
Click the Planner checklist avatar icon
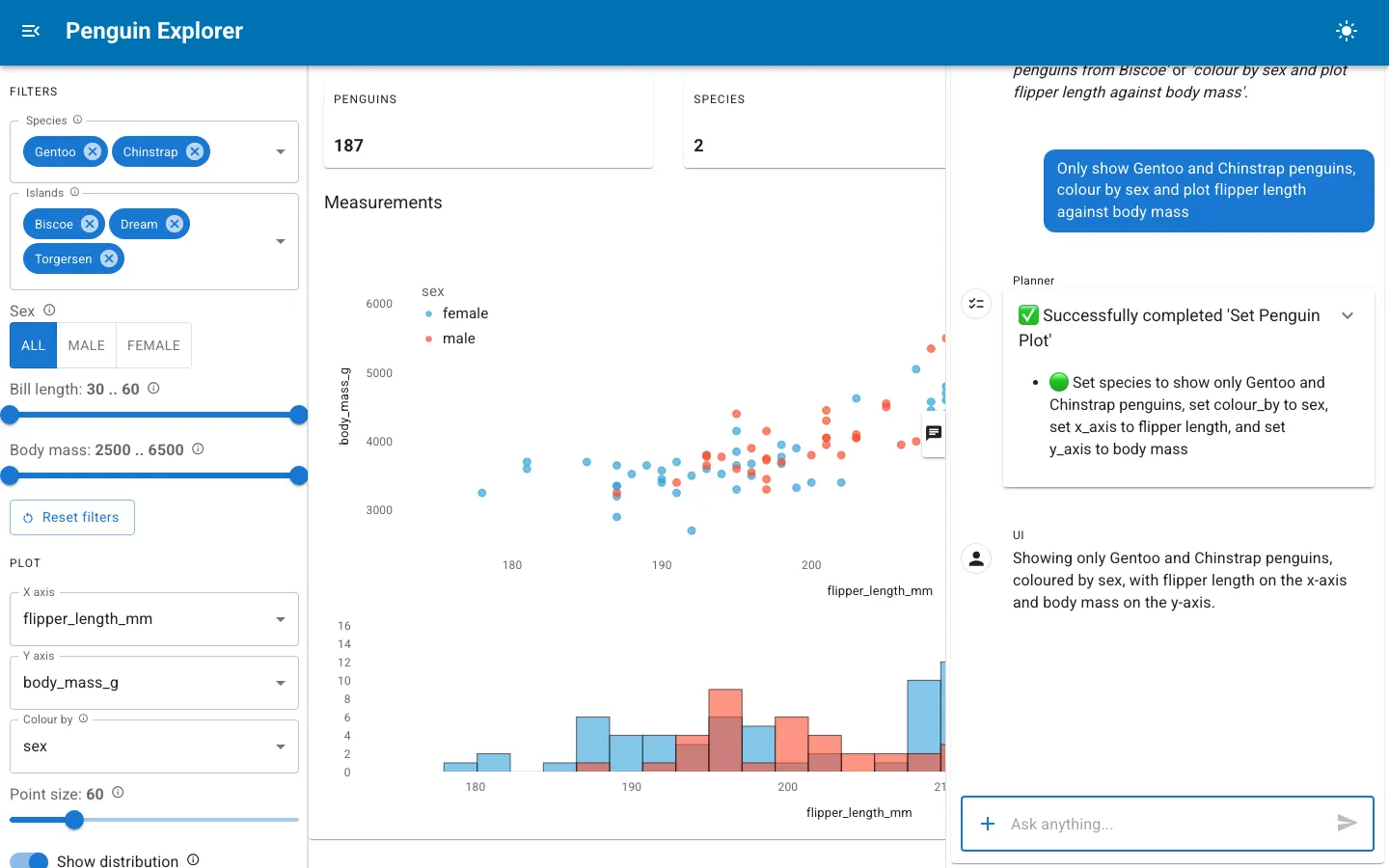pos(976,304)
